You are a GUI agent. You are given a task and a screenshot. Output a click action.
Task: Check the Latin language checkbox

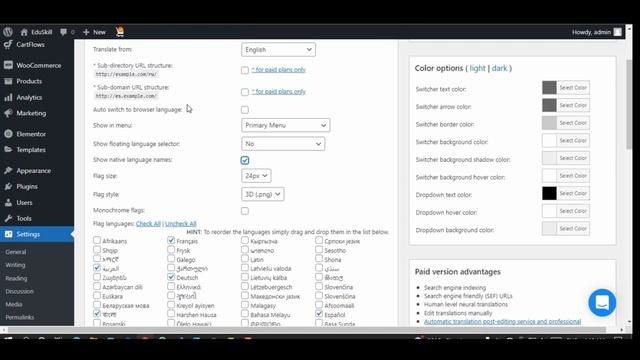point(245,258)
